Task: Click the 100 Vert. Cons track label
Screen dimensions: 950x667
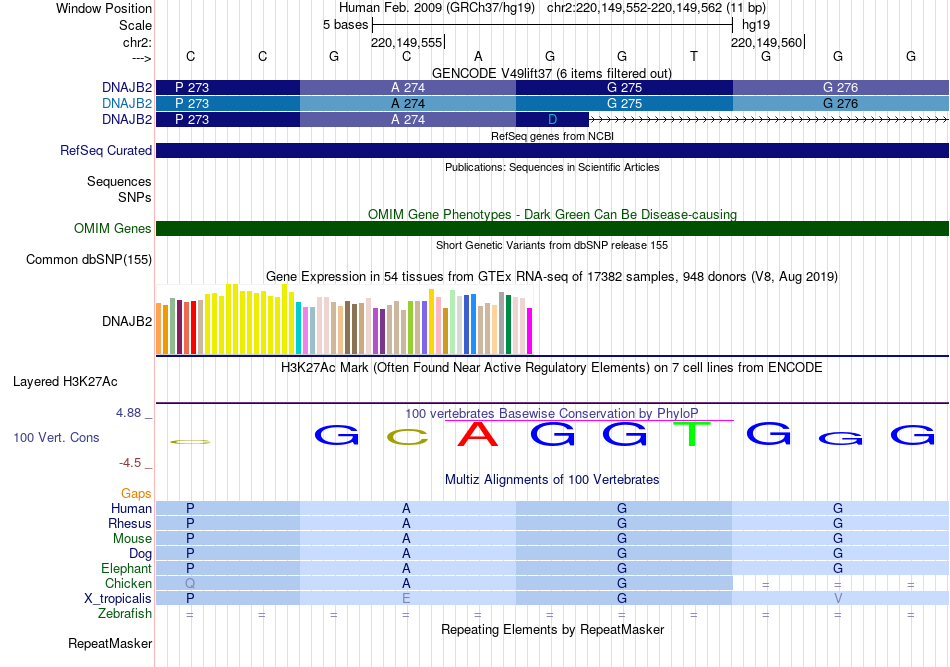Action: click(x=56, y=437)
